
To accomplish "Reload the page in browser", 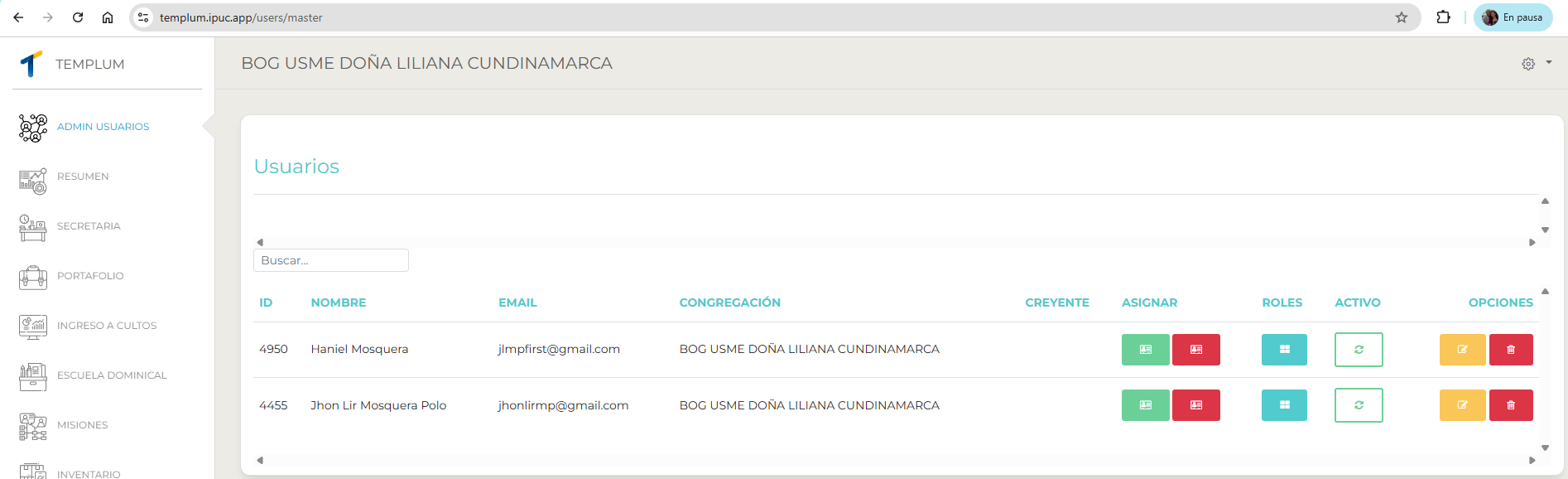I will (78, 17).
